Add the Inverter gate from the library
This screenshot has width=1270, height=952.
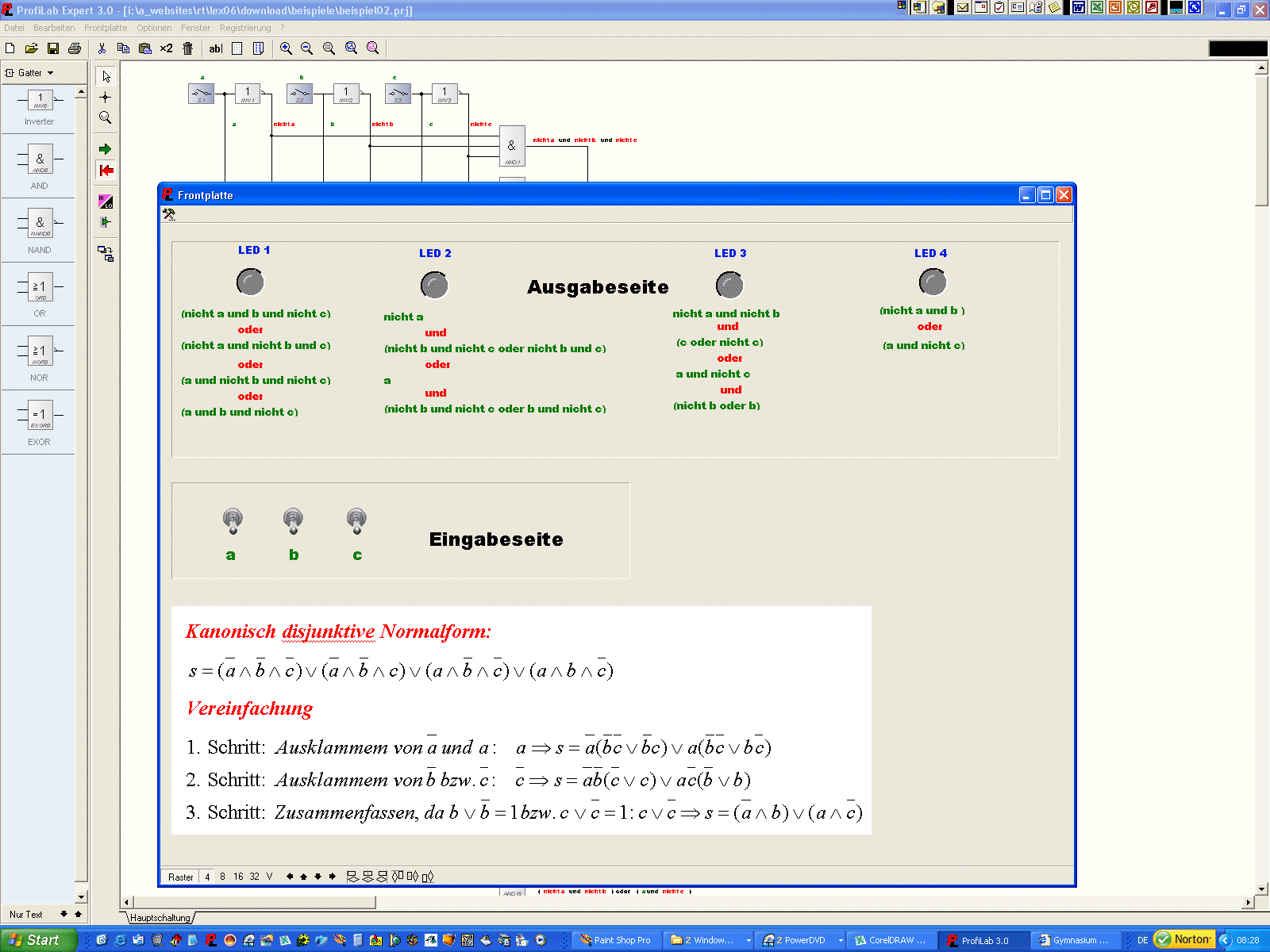(39, 109)
